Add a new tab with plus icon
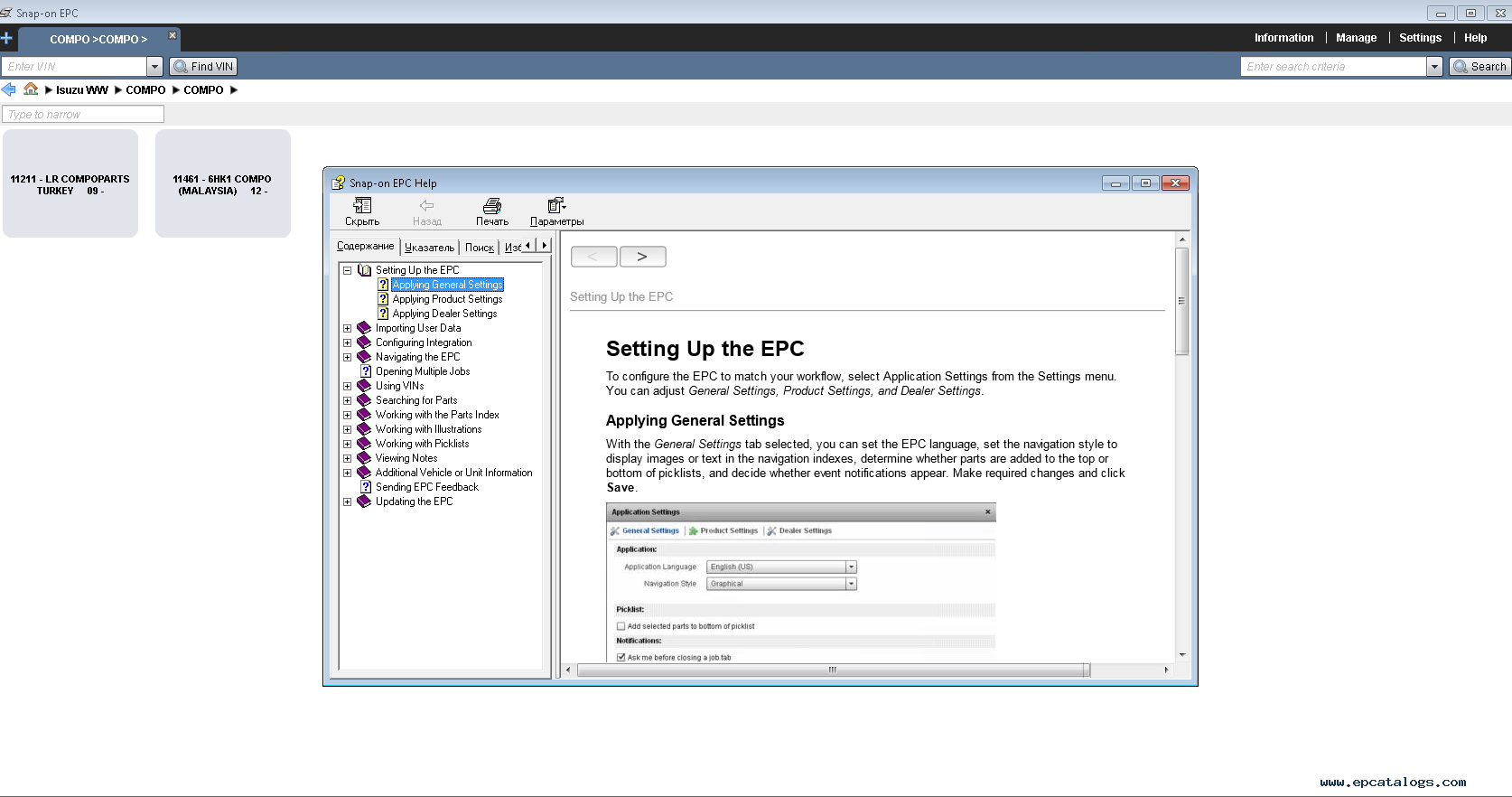Screen dimensions: 1512x797 [6, 38]
